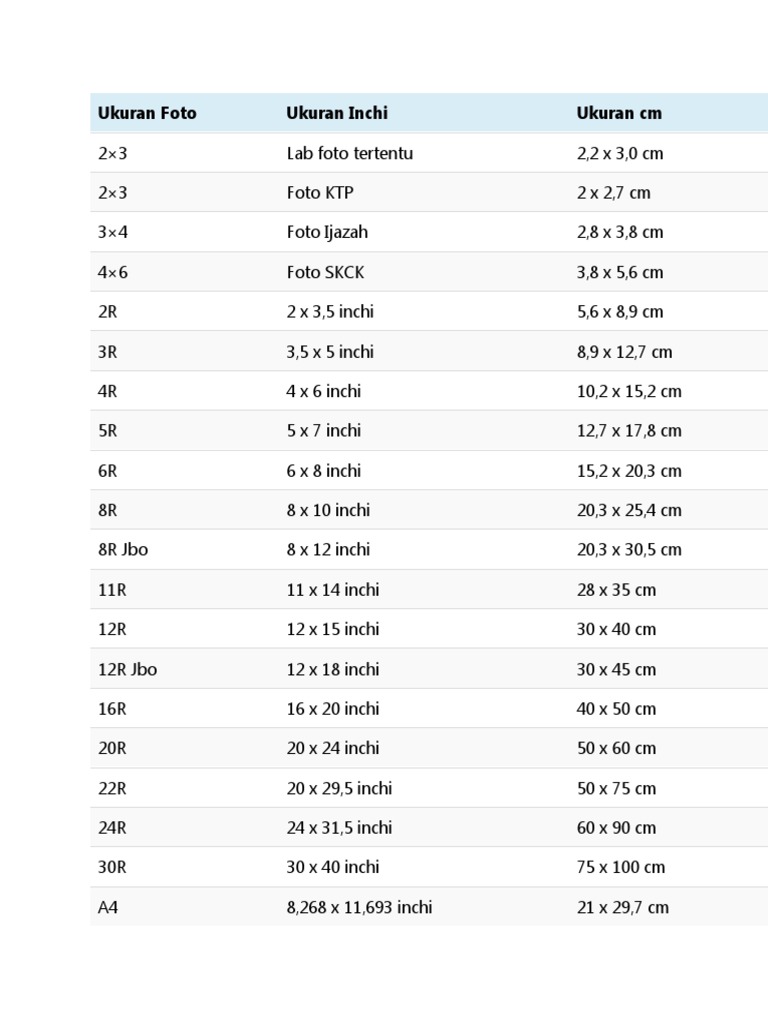Click the "12R Jbo" row label
Screen dimensions: 768x1024
click(127, 669)
